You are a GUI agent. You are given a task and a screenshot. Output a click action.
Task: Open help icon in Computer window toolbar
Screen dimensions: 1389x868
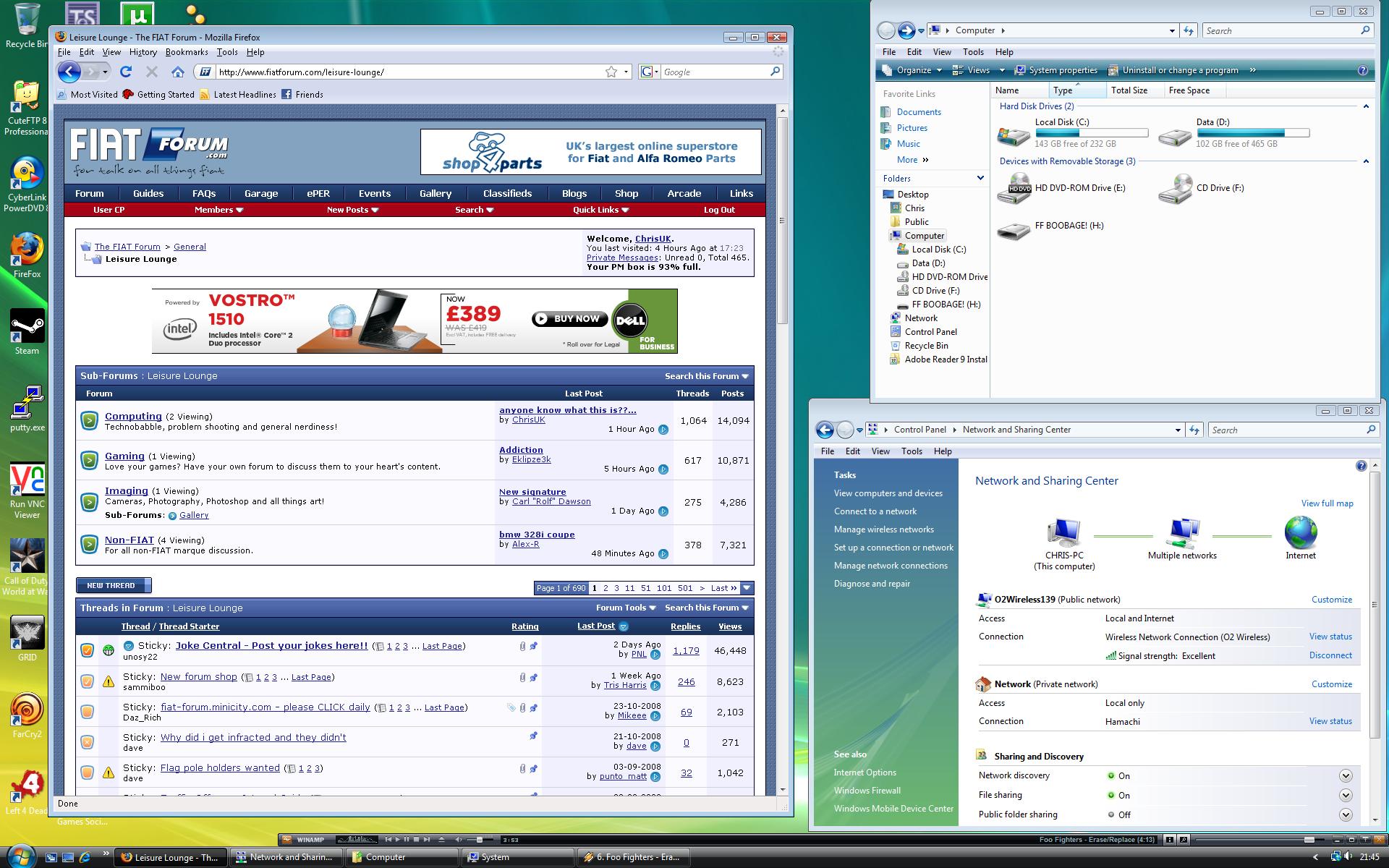(x=1363, y=70)
